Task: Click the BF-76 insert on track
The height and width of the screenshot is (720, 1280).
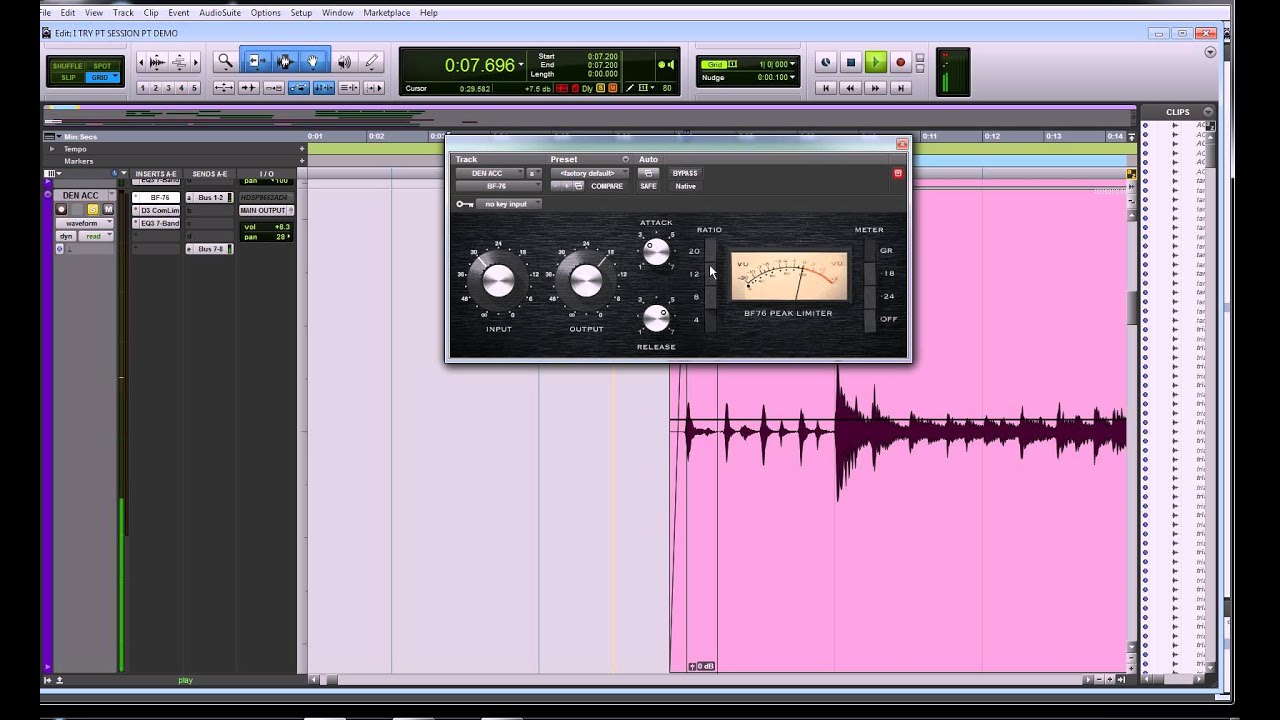Action: click(156, 198)
